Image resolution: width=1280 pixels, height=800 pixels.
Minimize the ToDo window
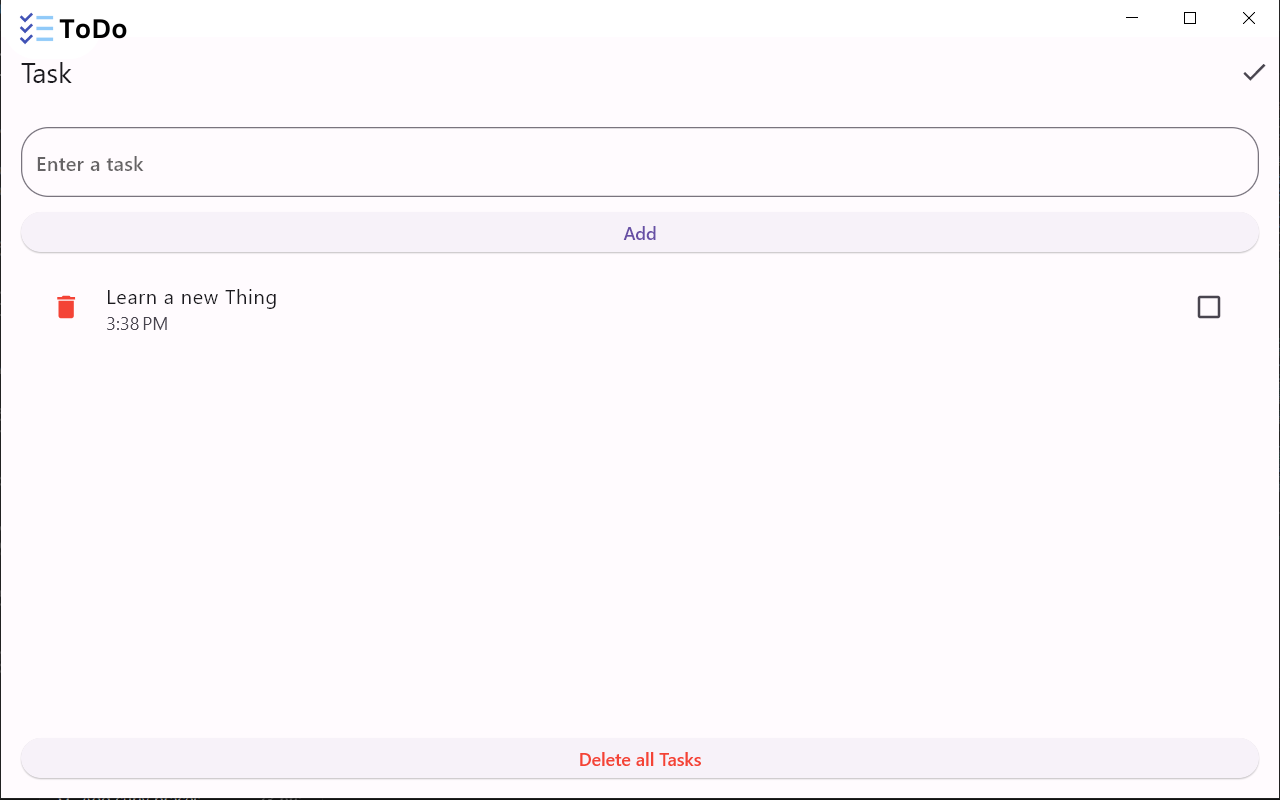(x=1132, y=18)
